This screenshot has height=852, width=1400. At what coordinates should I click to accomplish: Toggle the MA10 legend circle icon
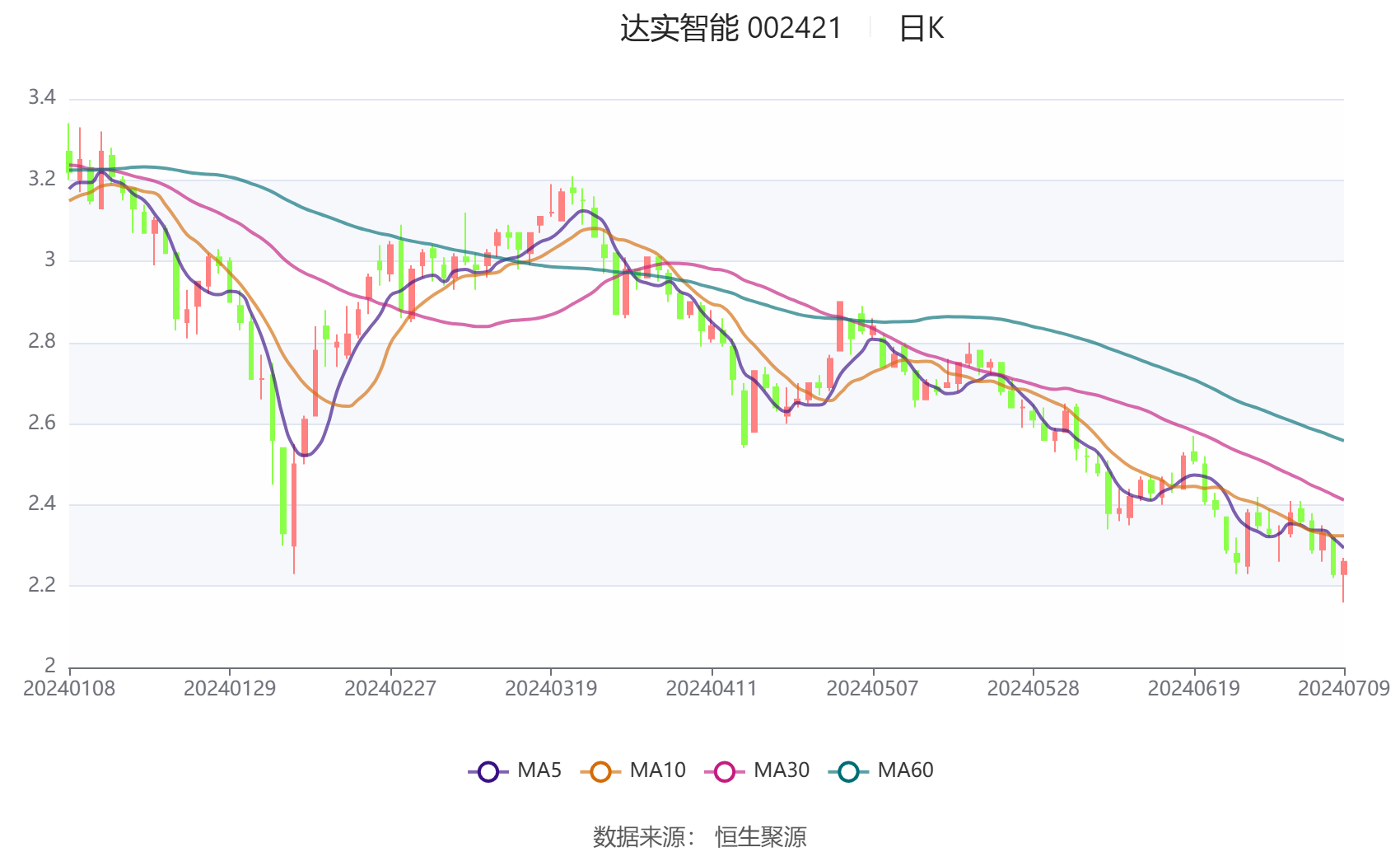coord(600,771)
